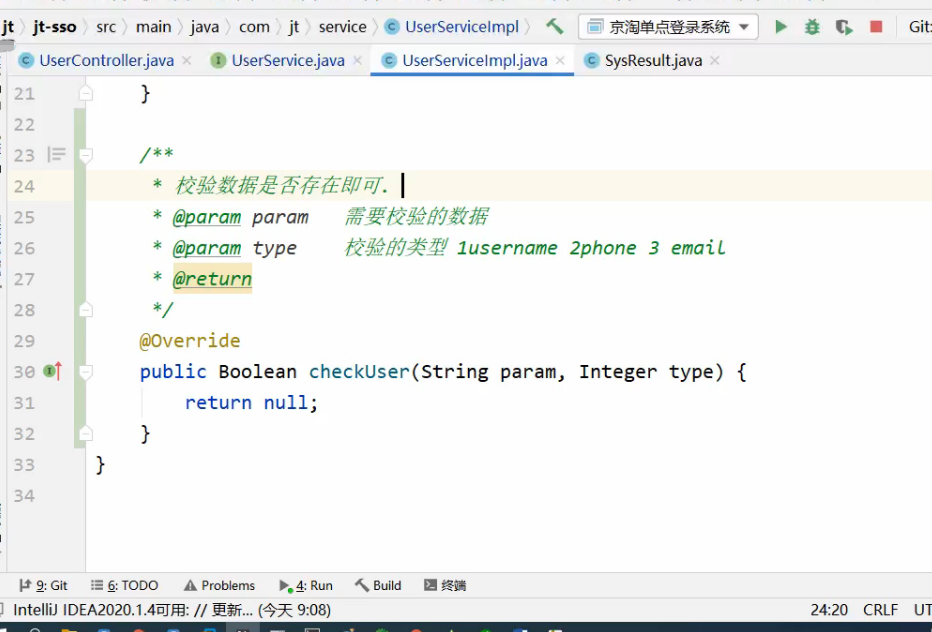Click the @Override annotation
This screenshot has width=932, height=632.
(x=190, y=341)
